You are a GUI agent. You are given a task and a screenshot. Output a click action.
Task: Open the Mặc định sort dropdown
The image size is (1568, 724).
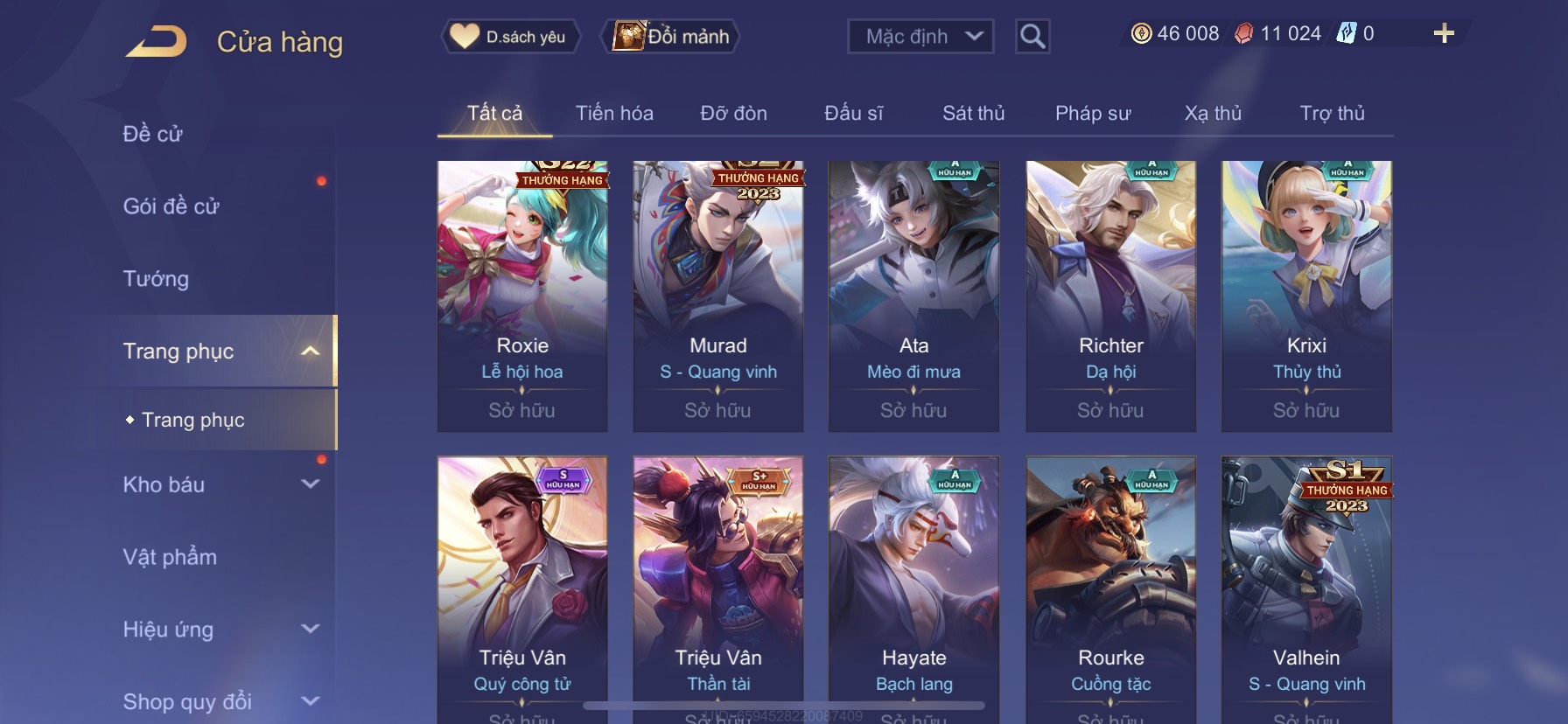point(920,37)
